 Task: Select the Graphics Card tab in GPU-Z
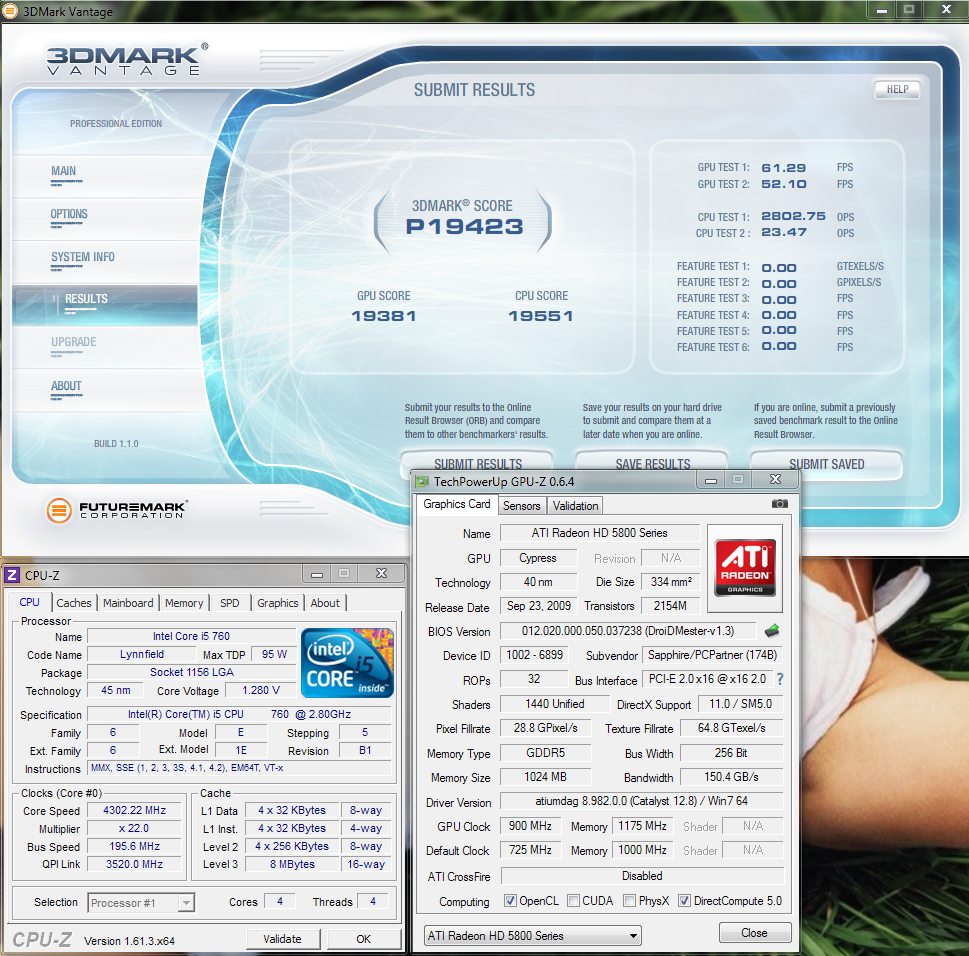[x=457, y=504]
